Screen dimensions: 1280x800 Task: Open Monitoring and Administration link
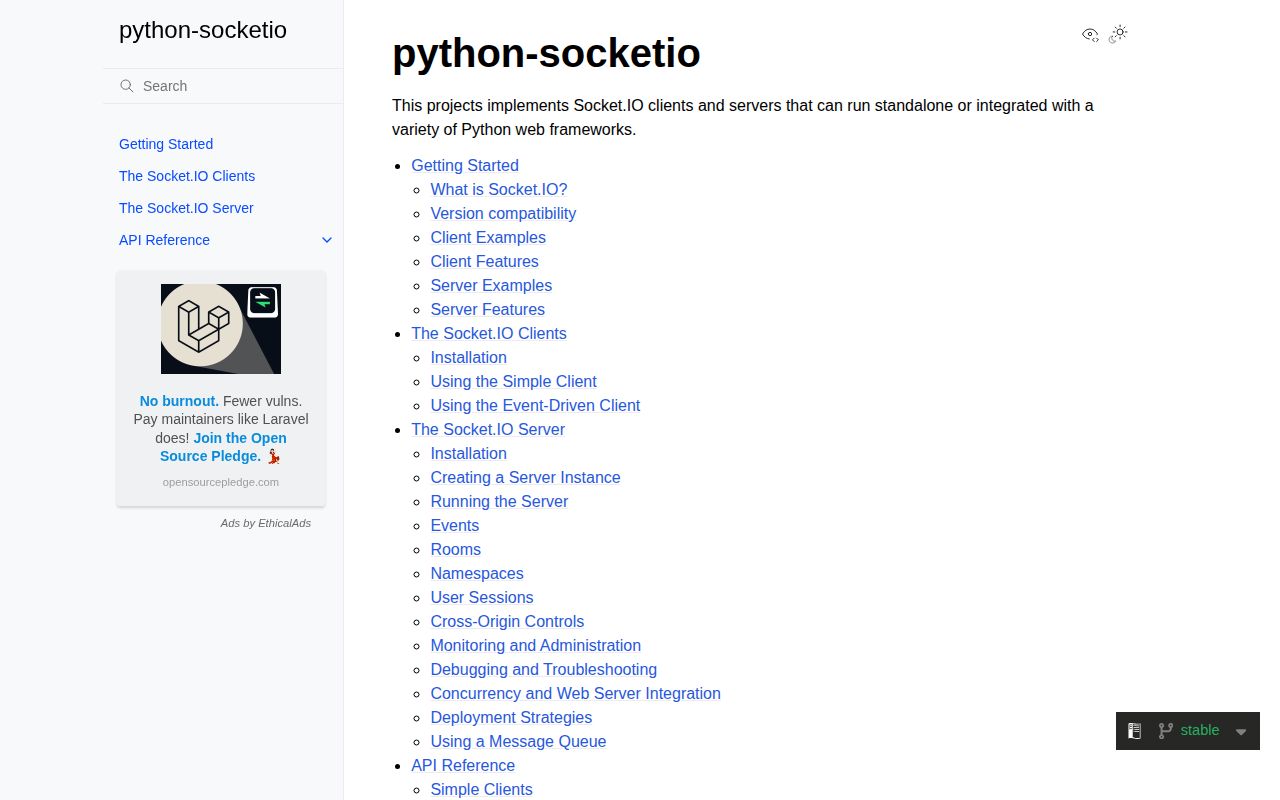[x=535, y=646]
